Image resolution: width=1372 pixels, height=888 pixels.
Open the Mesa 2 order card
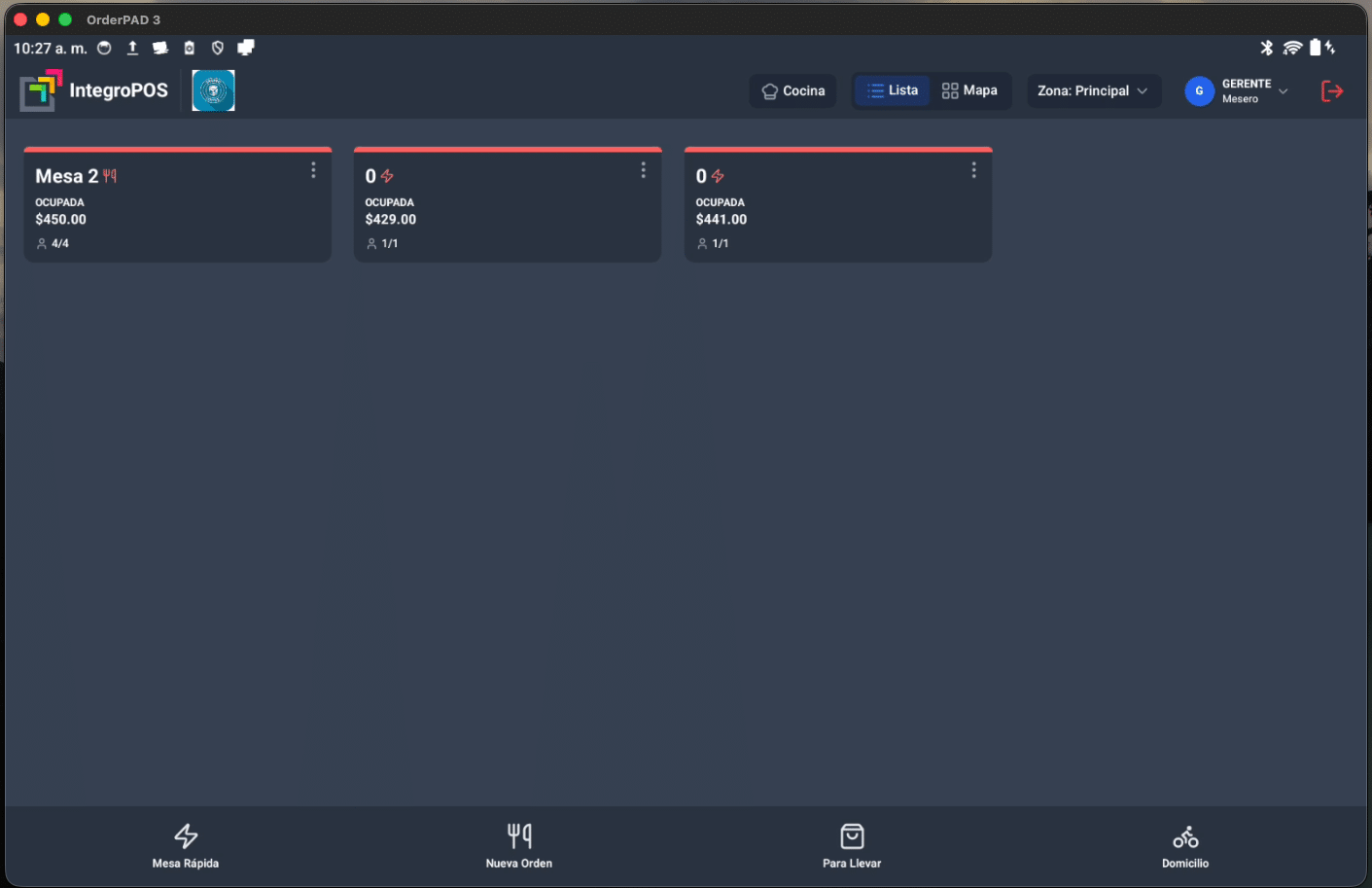tap(177, 214)
